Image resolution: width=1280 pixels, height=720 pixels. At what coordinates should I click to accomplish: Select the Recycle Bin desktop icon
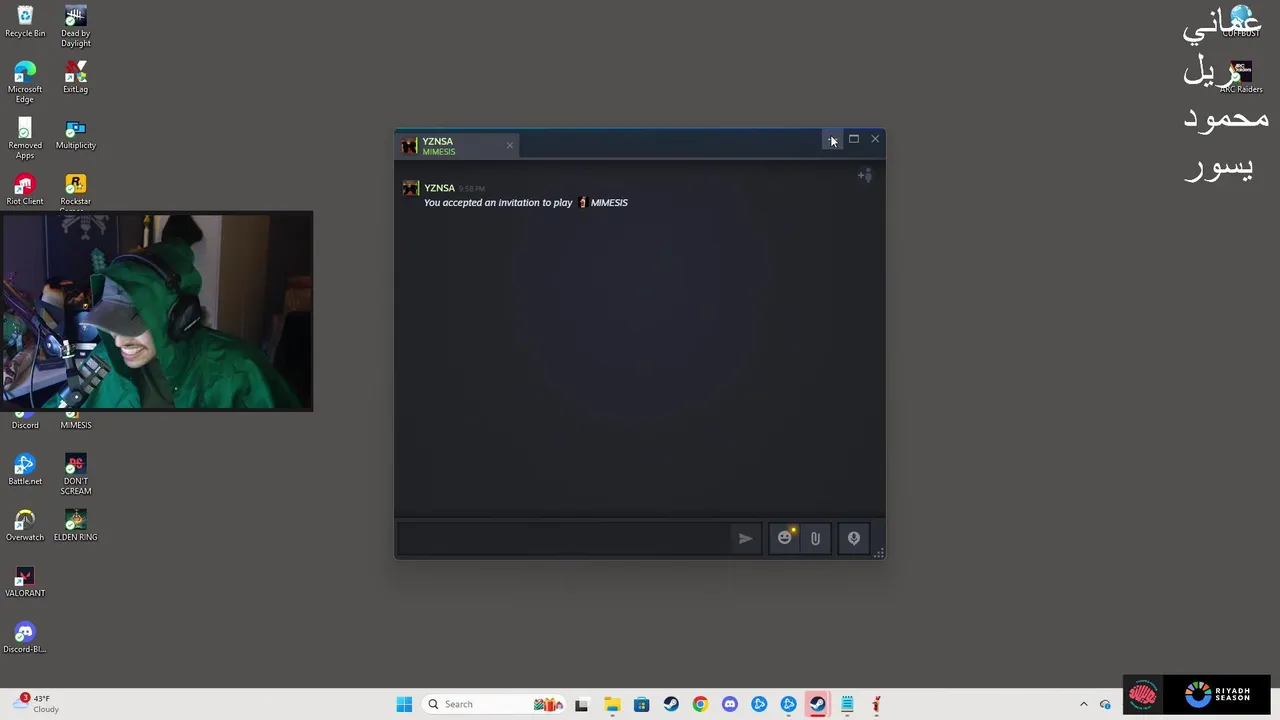pos(25,22)
